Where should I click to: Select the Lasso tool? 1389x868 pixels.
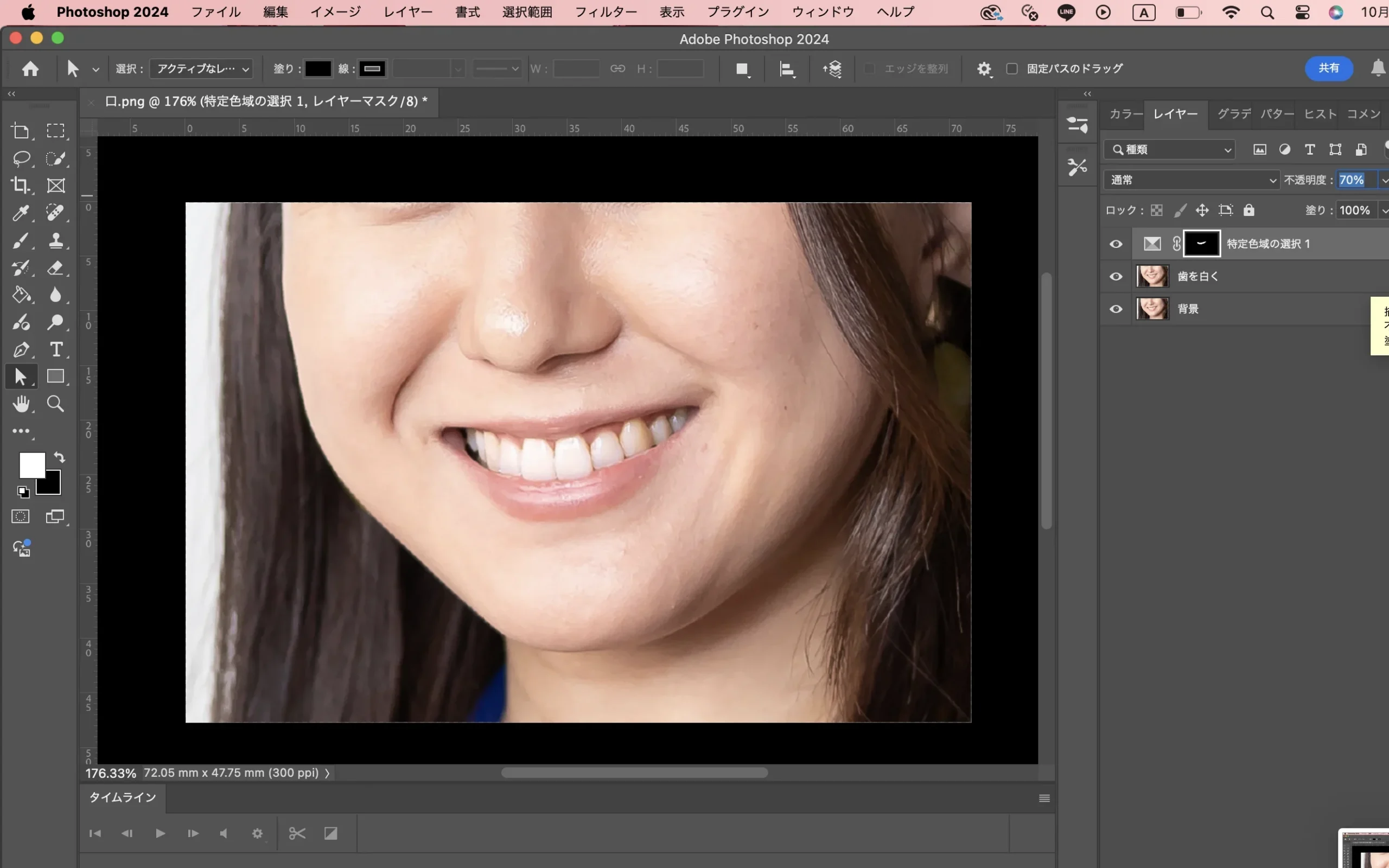pyautogui.click(x=21, y=158)
